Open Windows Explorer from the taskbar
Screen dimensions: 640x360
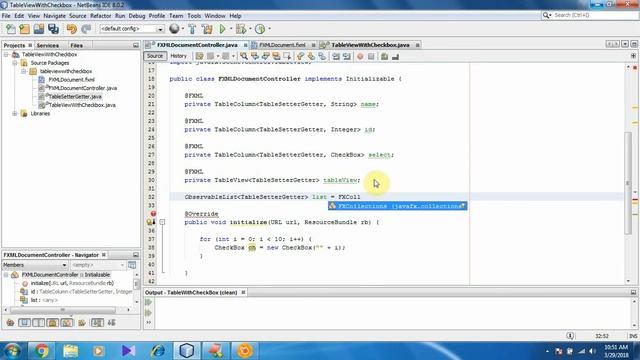[x=70, y=351]
